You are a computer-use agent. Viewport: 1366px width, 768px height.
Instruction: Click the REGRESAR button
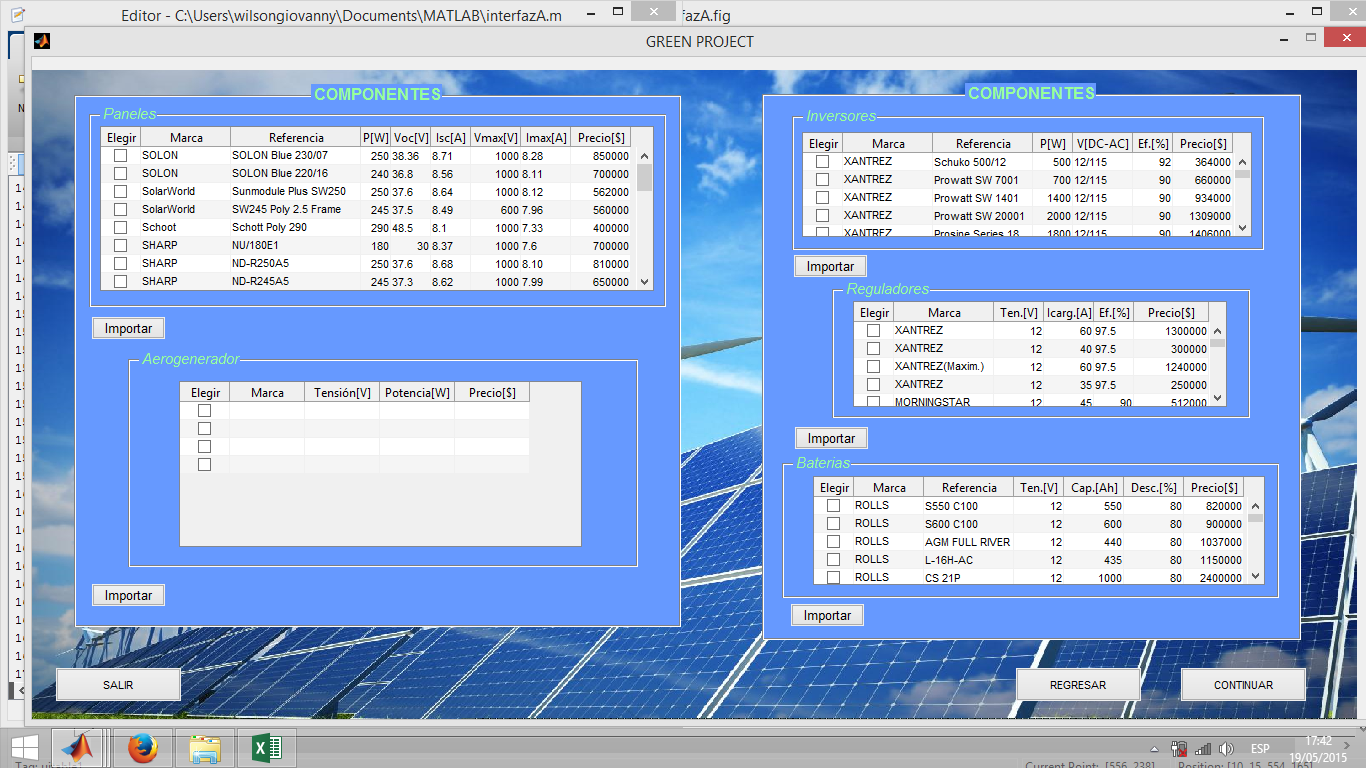pos(1078,685)
